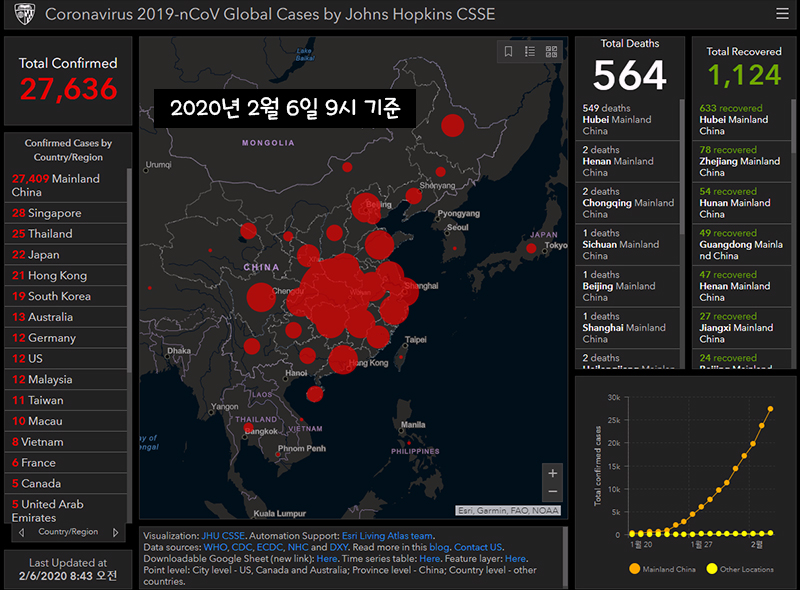The image size is (800, 590).
Task: Select United Arab Emirates in cases list
Action: tap(66, 510)
